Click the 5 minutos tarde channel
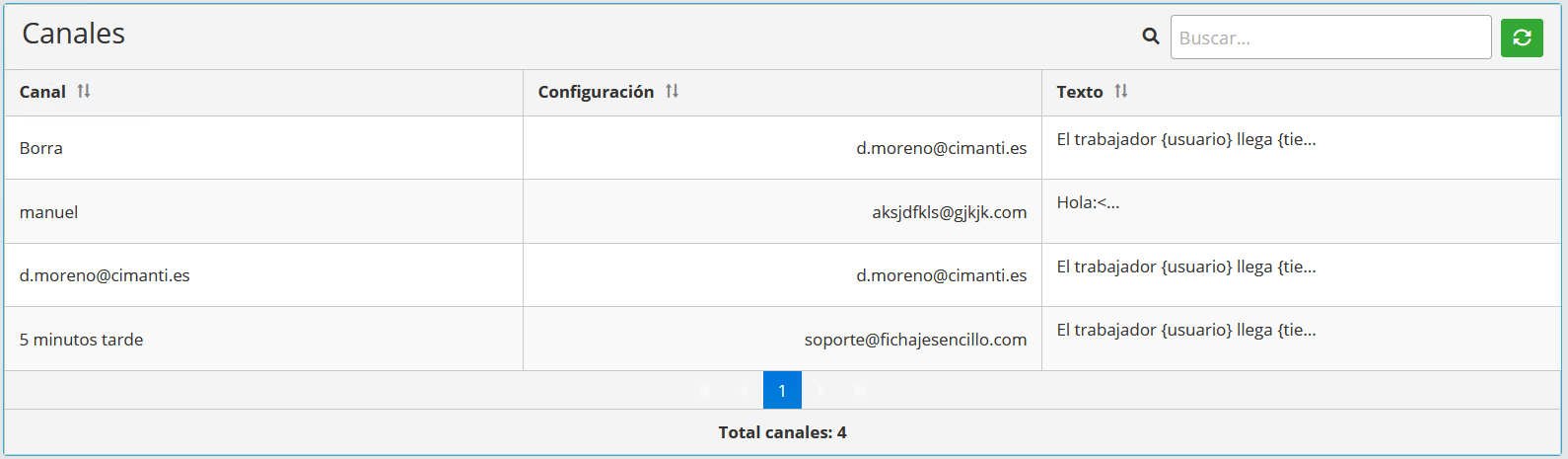This screenshot has height=459, width=1568. point(82,340)
